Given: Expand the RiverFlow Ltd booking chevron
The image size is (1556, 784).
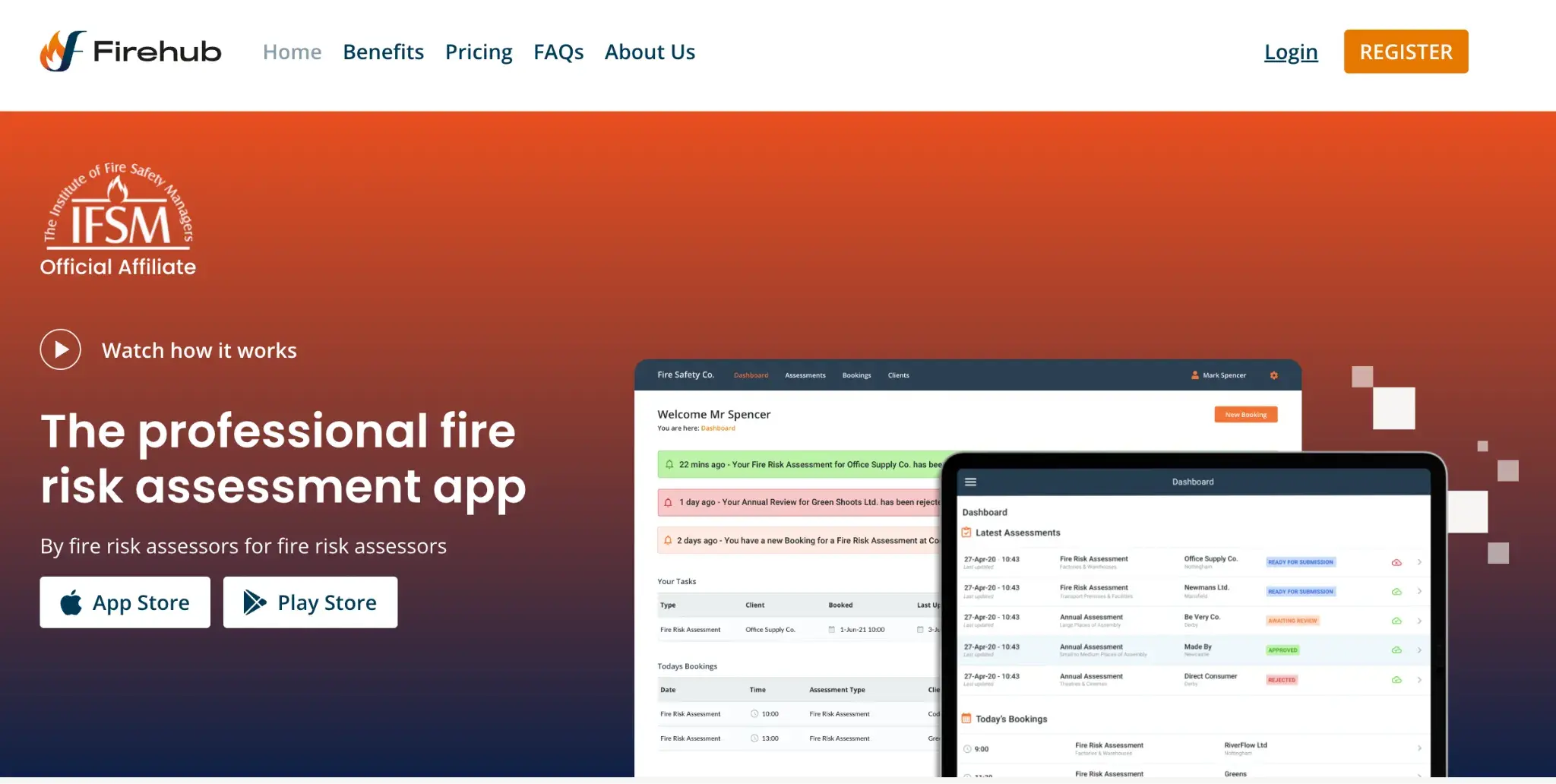Looking at the screenshot, I should [x=1420, y=748].
